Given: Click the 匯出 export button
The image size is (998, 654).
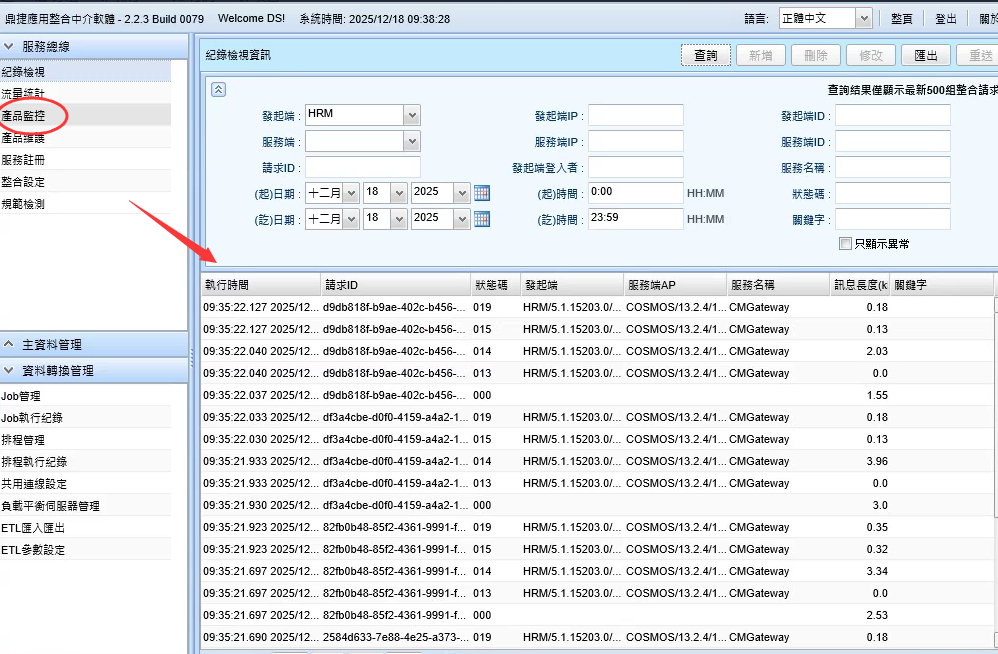Looking at the screenshot, I should [926, 56].
